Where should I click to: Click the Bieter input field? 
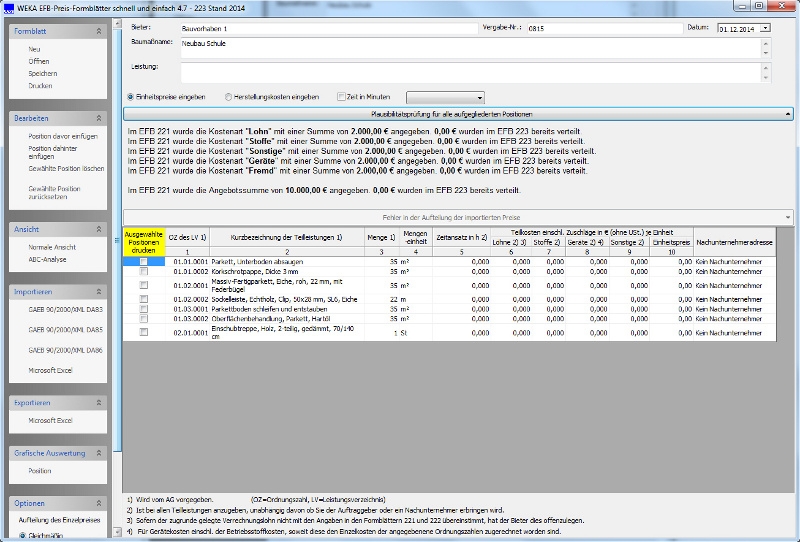click(329, 29)
